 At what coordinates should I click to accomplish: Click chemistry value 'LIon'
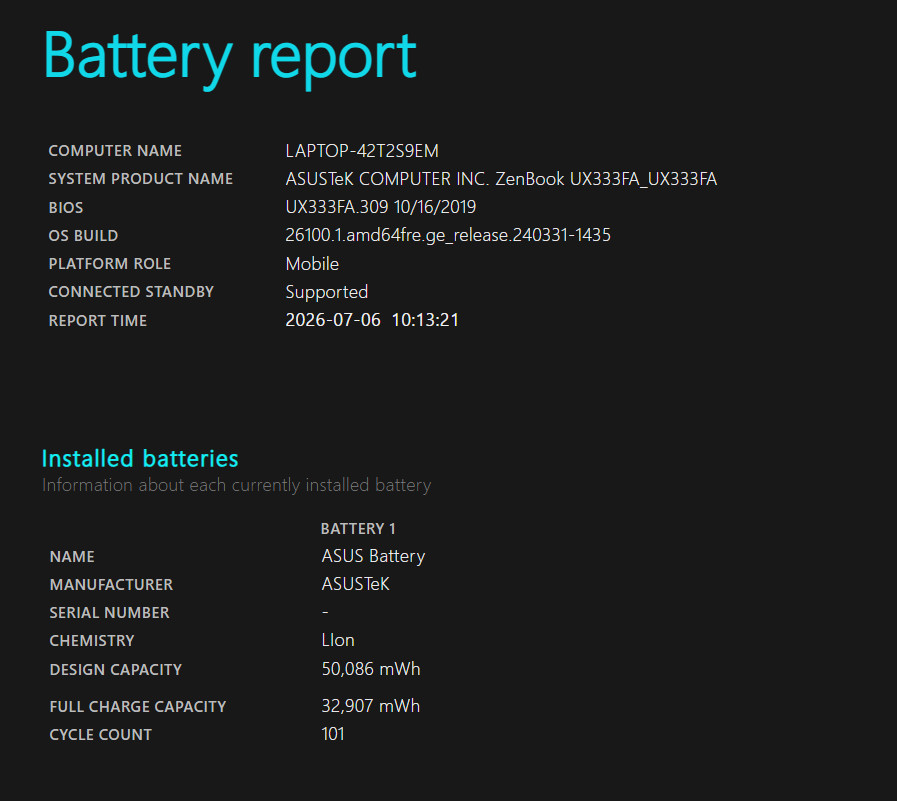pos(338,640)
